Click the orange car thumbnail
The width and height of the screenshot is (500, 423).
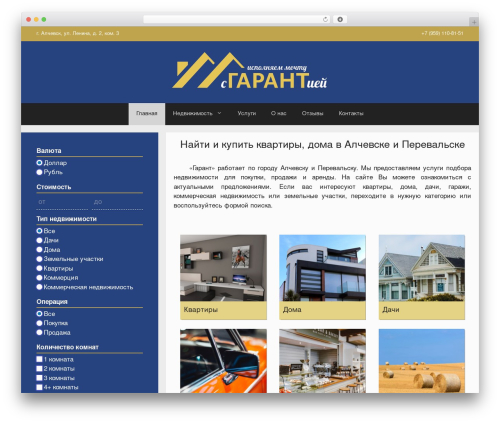223,361
